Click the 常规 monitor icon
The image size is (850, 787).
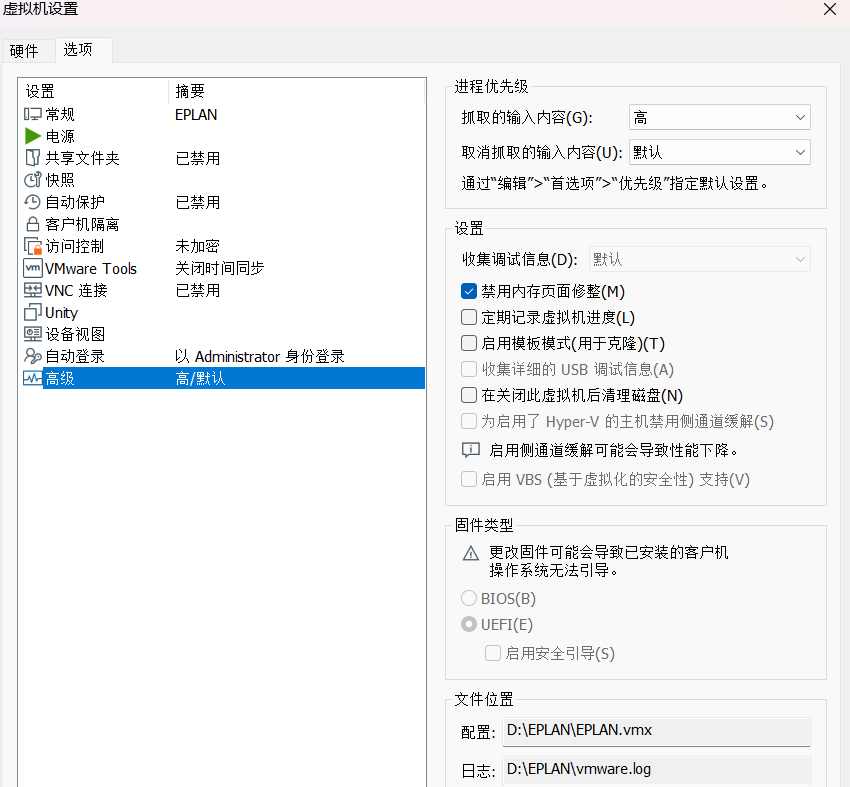click(33, 114)
